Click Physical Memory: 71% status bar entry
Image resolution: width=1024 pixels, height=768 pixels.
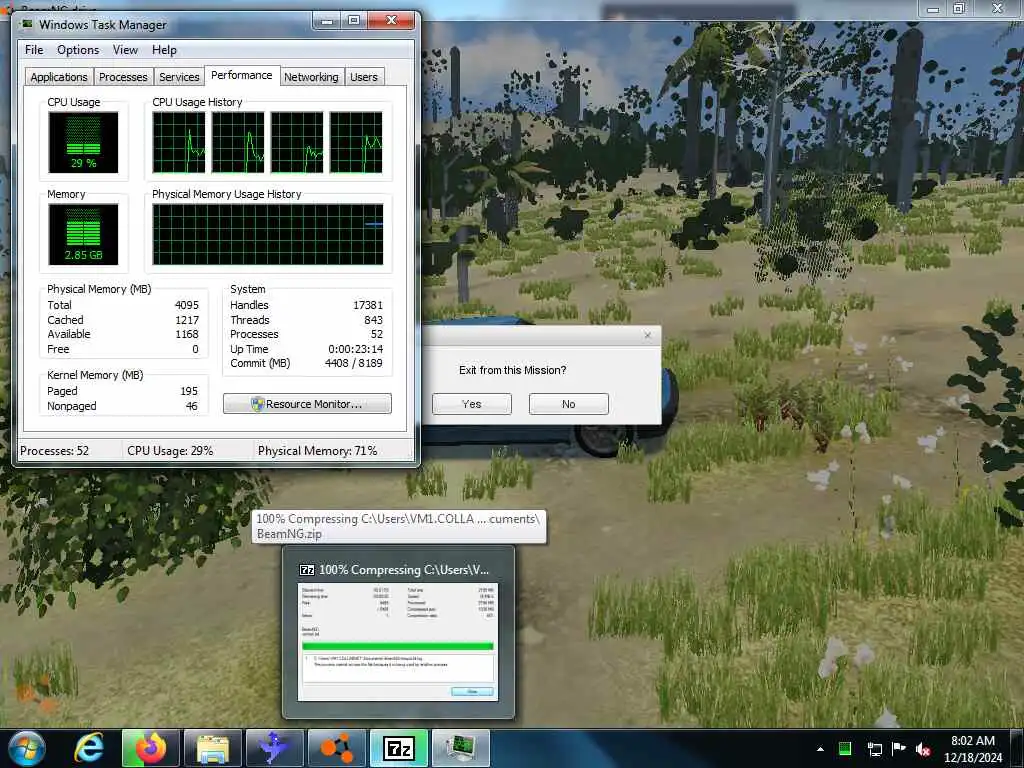(x=317, y=451)
